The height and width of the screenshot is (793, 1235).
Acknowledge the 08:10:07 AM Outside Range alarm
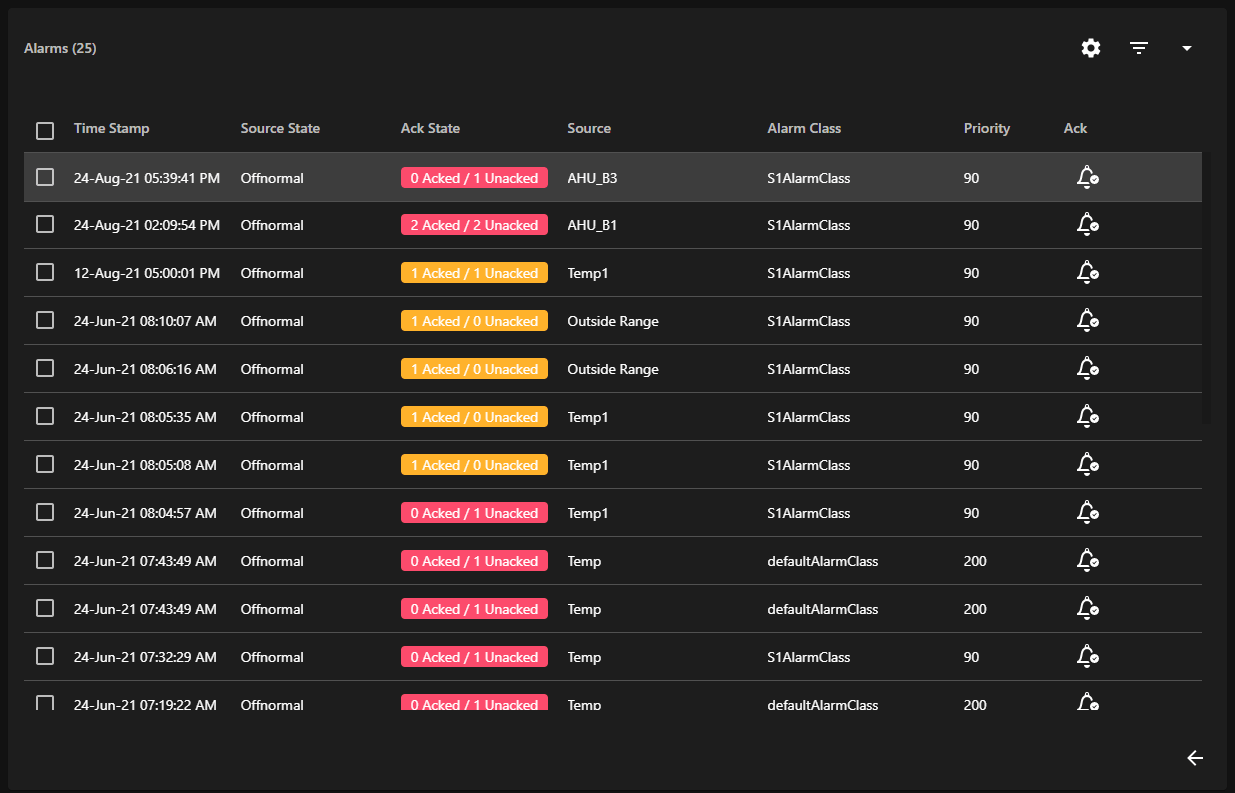1087,321
